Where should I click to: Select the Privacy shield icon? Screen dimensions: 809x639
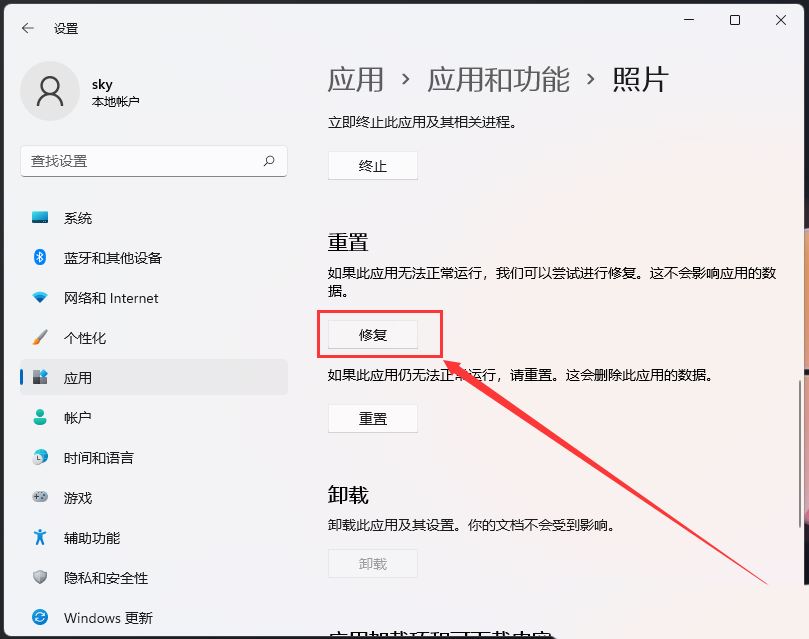[x=40, y=577]
